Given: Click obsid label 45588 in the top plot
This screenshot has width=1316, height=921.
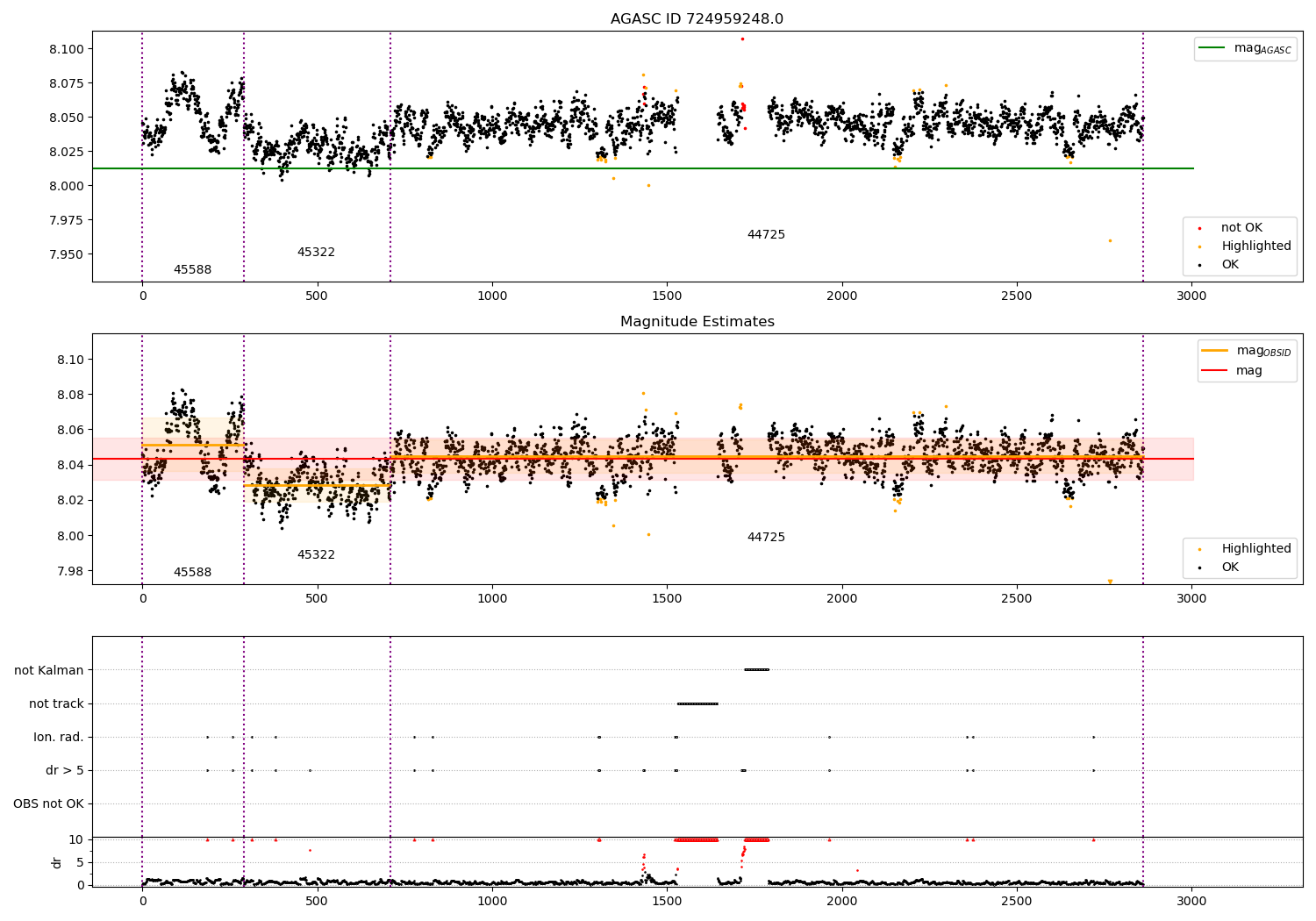Looking at the screenshot, I should 192,270.
